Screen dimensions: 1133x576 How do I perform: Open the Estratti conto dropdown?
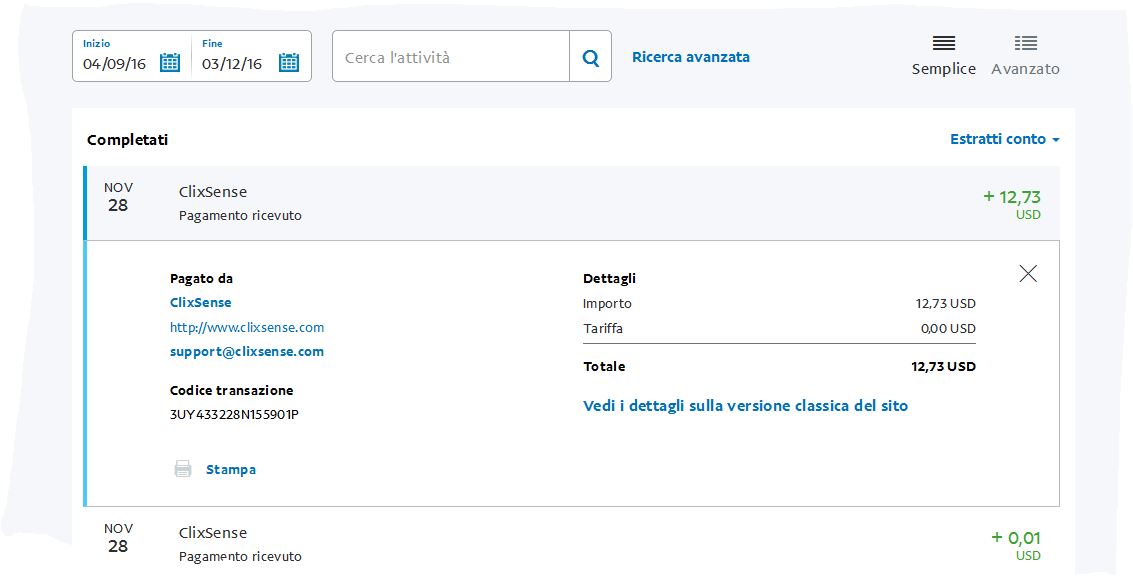tap(1004, 139)
